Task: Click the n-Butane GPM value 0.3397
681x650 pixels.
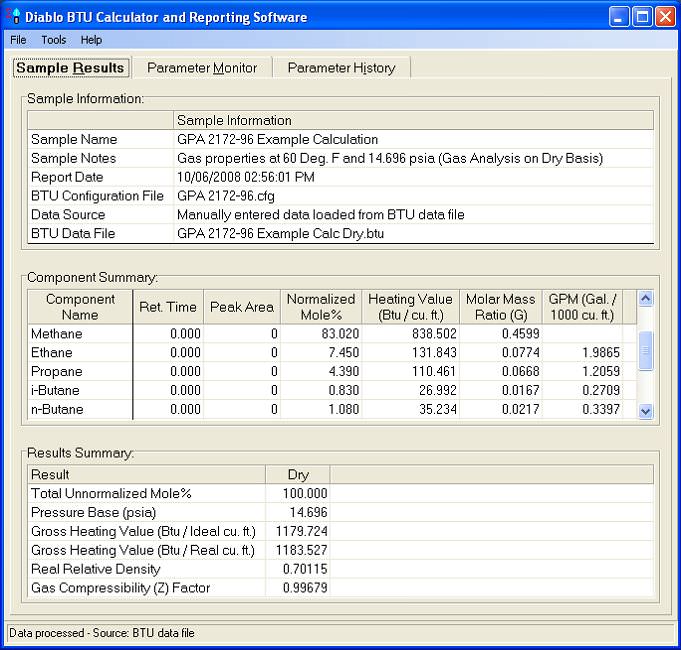Action: (x=601, y=409)
